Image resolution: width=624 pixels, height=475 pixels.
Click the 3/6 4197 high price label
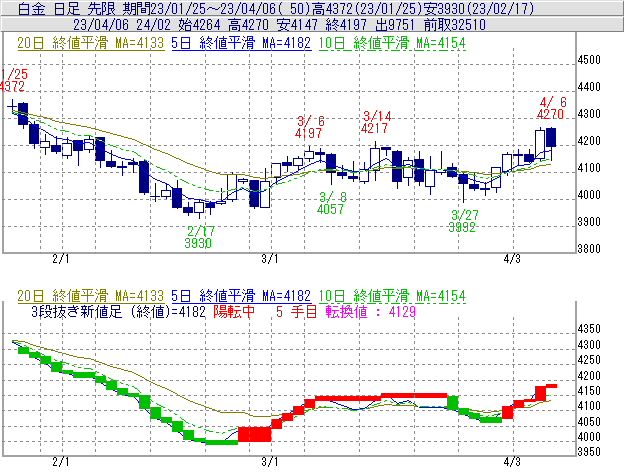309,127
